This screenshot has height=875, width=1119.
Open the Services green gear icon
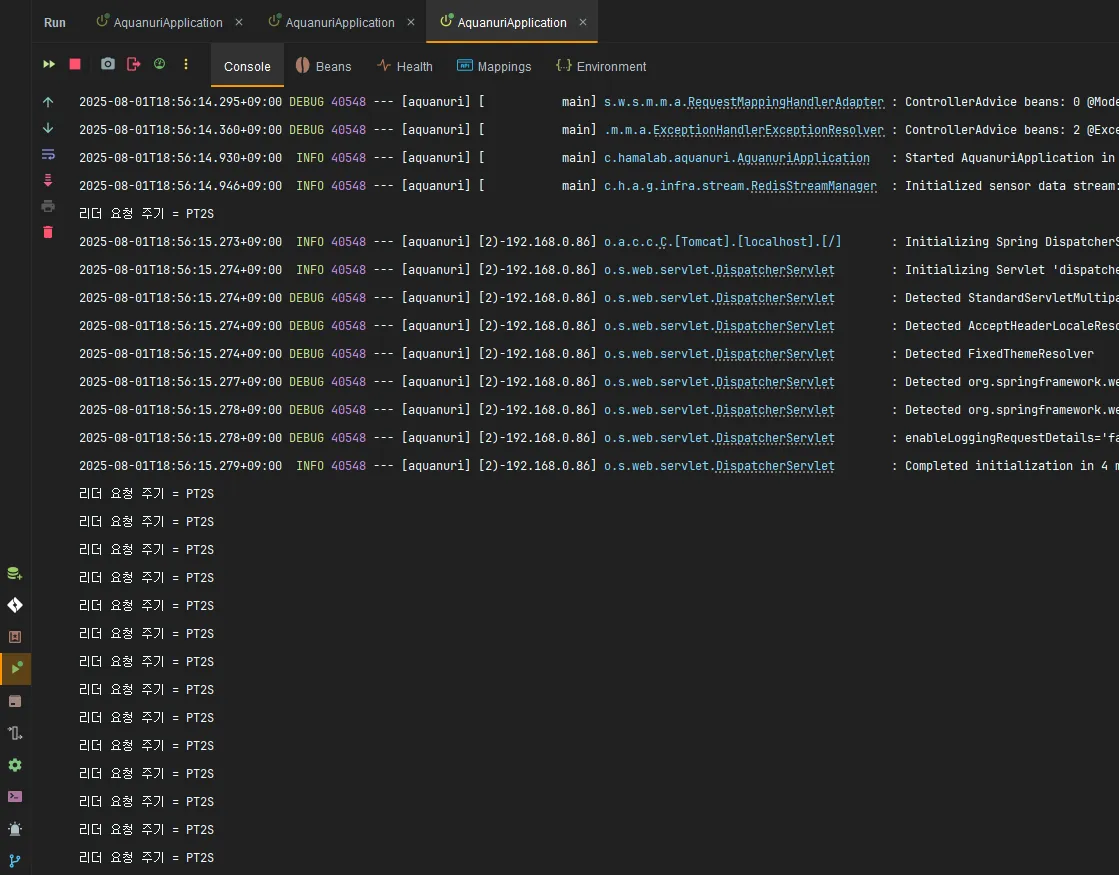coord(15,765)
